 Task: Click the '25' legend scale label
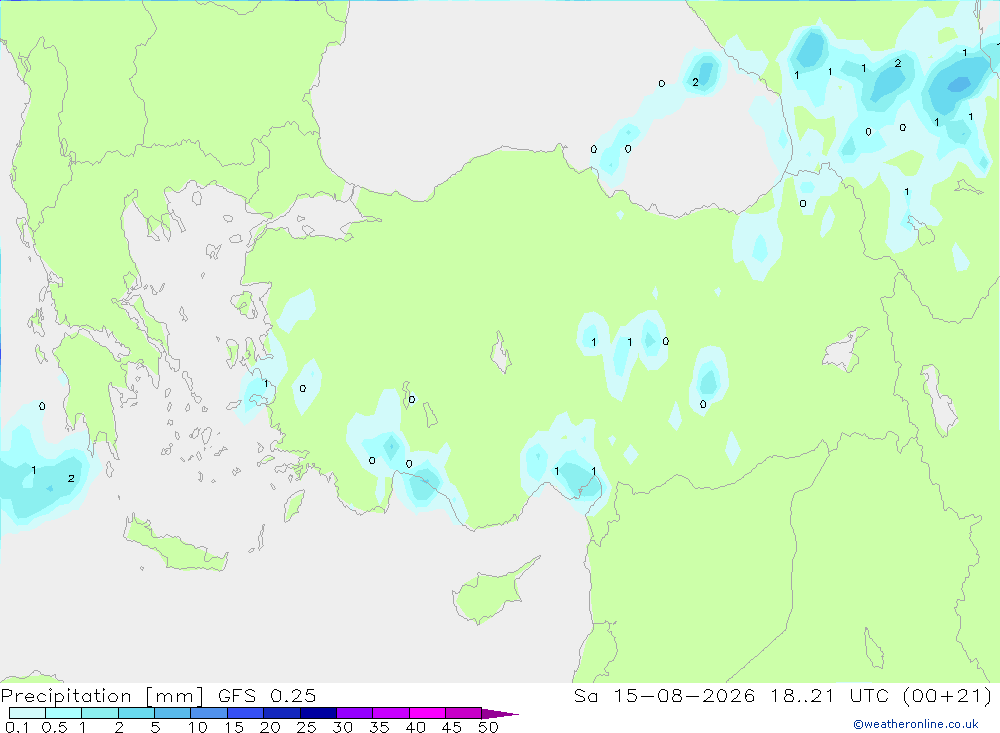(x=306, y=727)
